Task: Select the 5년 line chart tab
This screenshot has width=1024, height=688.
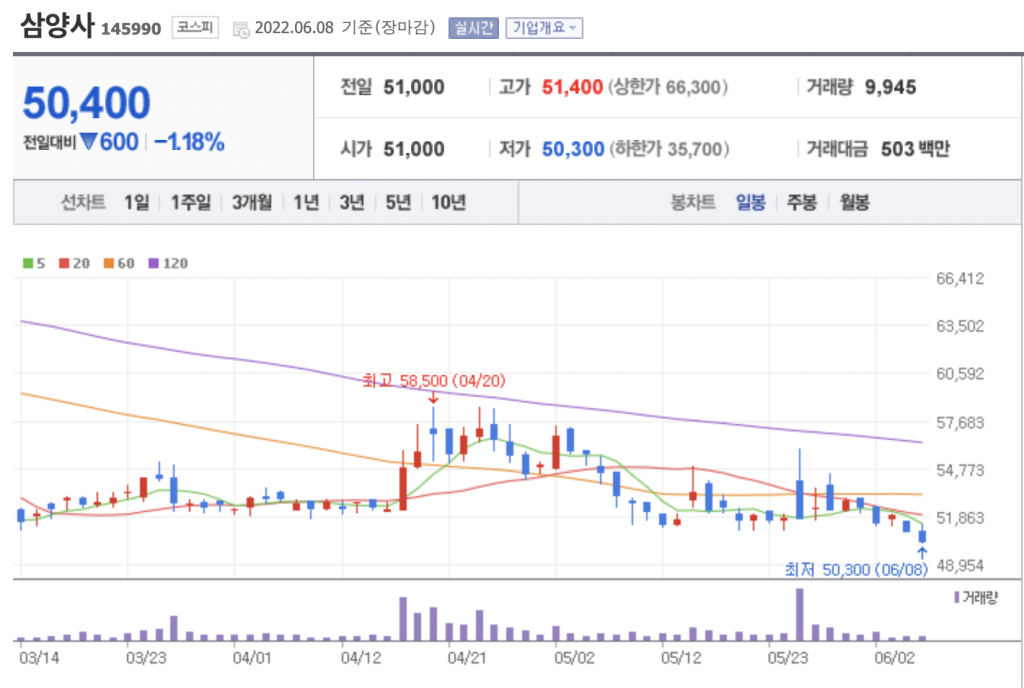Action: [x=398, y=202]
